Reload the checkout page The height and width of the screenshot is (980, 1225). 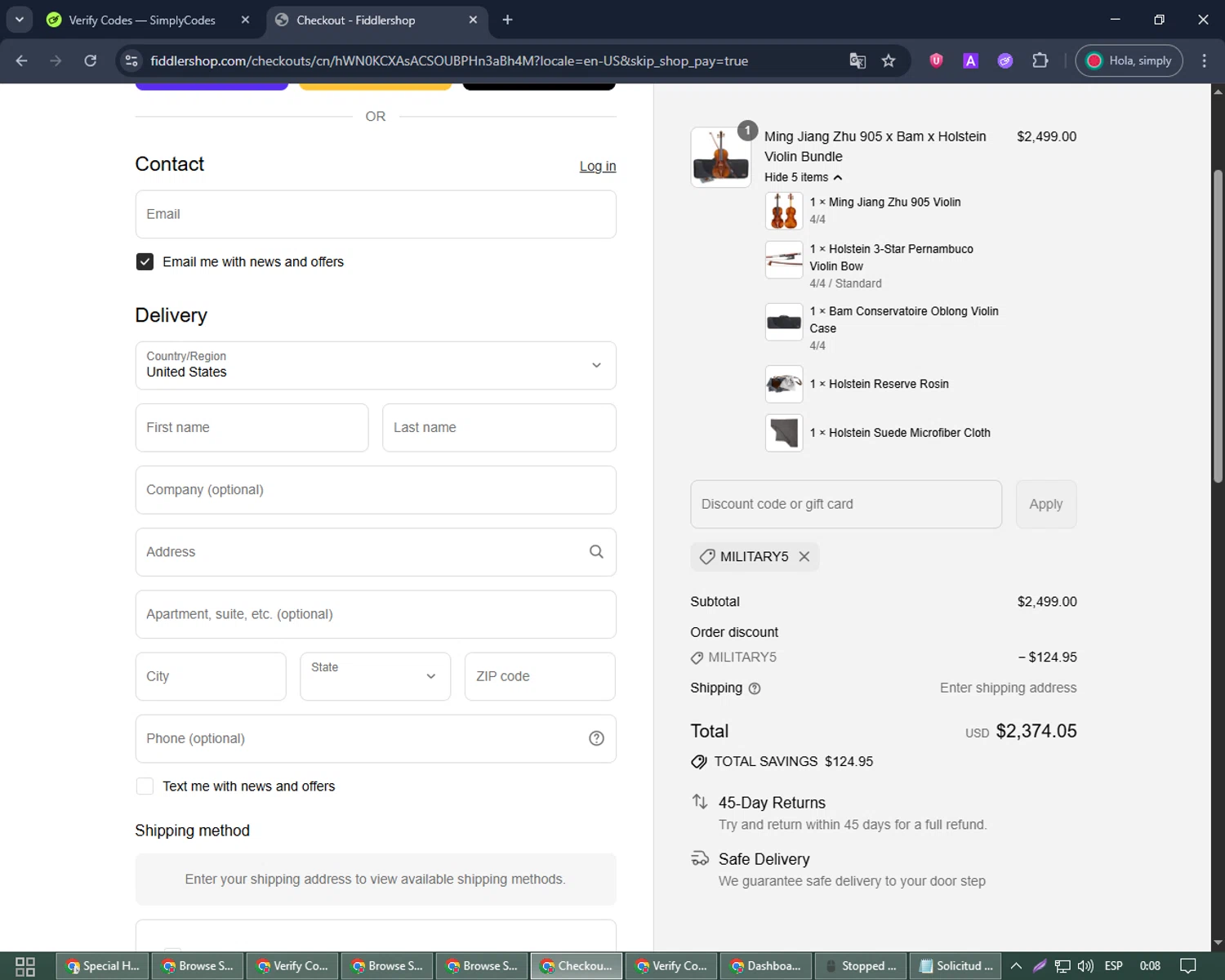(91, 60)
